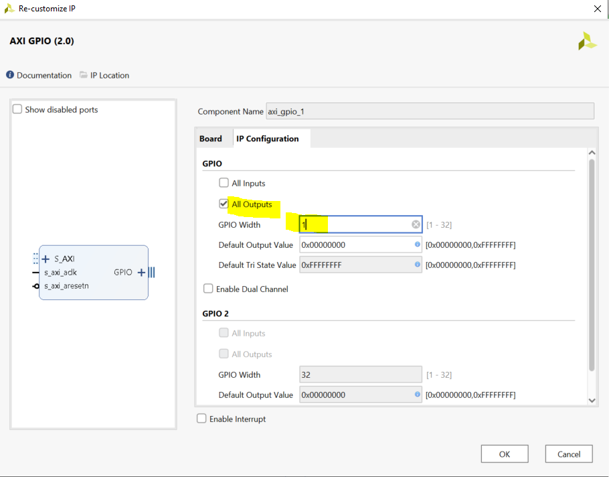The image size is (609, 477).
Task: Open IP Location link
Action: [110, 75]
